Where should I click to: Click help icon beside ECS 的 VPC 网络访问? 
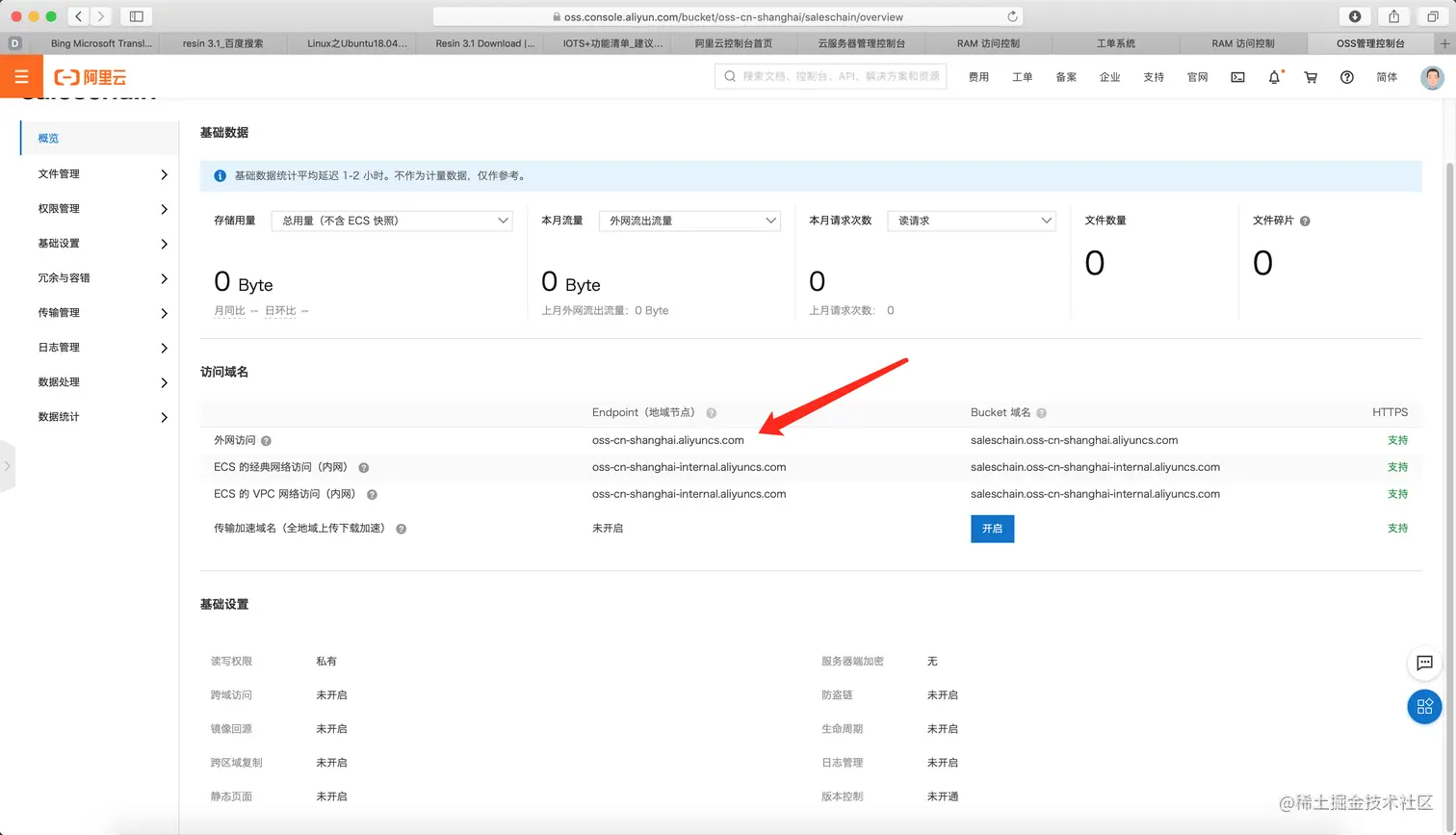click(372, 495)
